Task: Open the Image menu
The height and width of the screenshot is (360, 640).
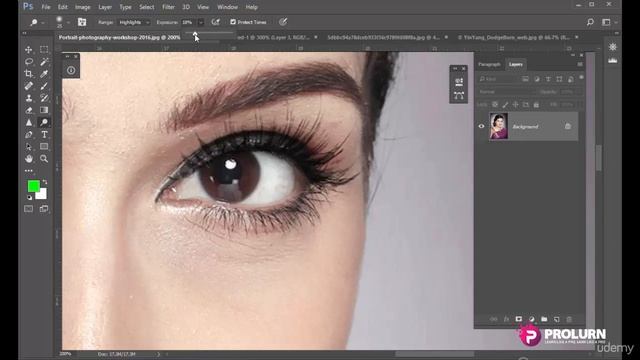Action: tap(82, 7)
